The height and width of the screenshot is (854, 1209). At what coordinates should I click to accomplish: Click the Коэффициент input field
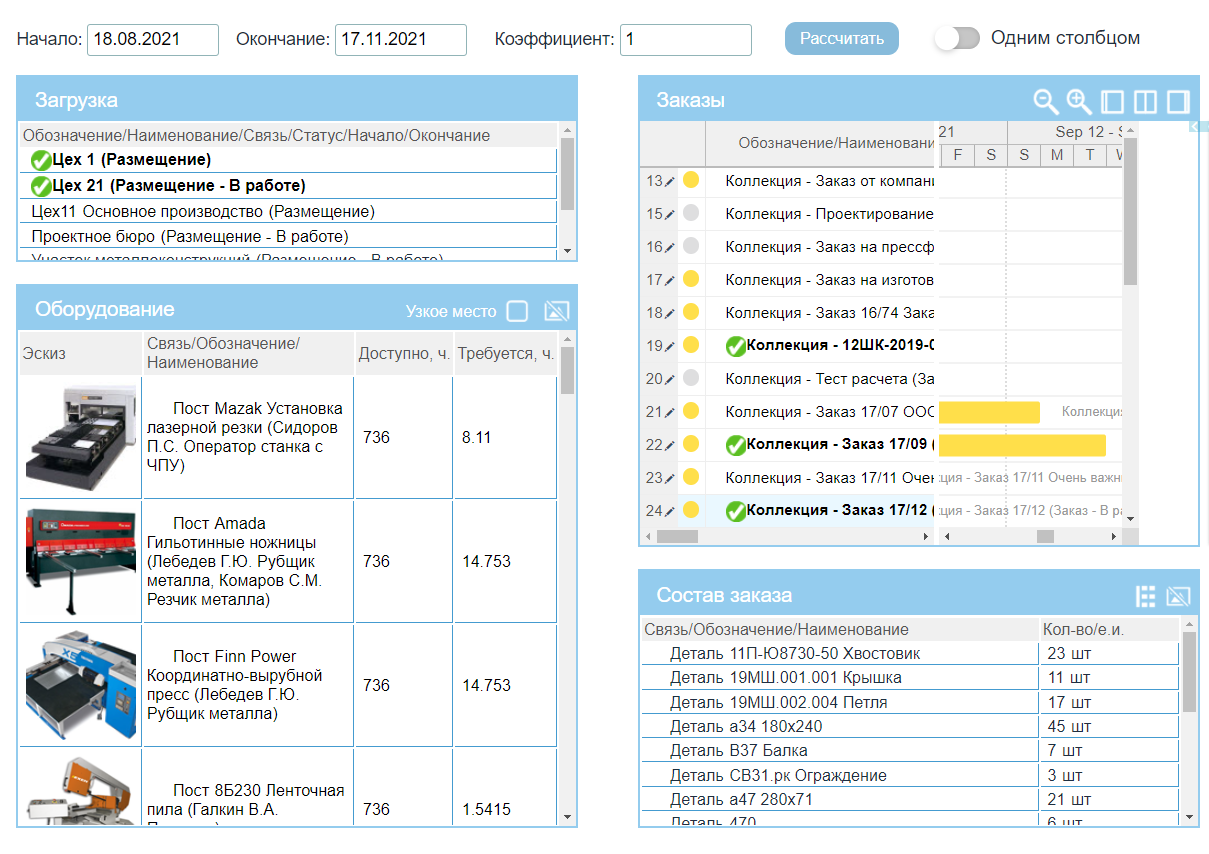685,40
